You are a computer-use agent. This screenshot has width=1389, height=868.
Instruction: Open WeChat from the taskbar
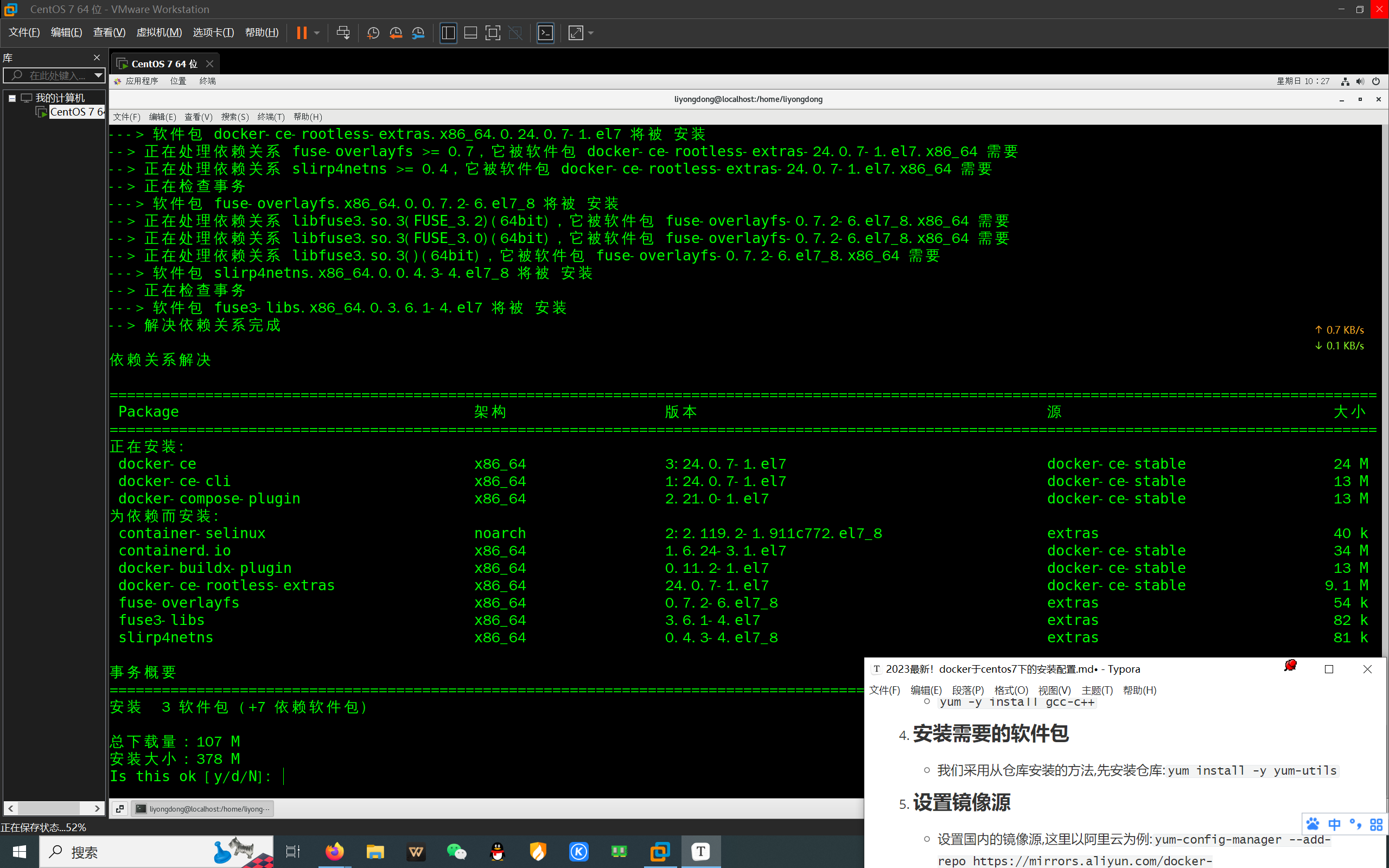pos(456,852)
